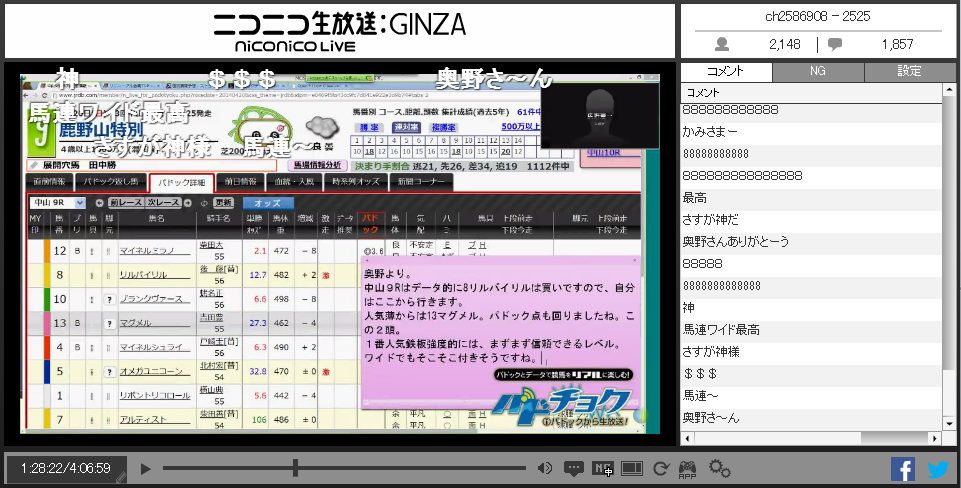Click horse name オメガユニコーン link
The image size is (961, 488).
pyautogui.click(x=151, y=372)
